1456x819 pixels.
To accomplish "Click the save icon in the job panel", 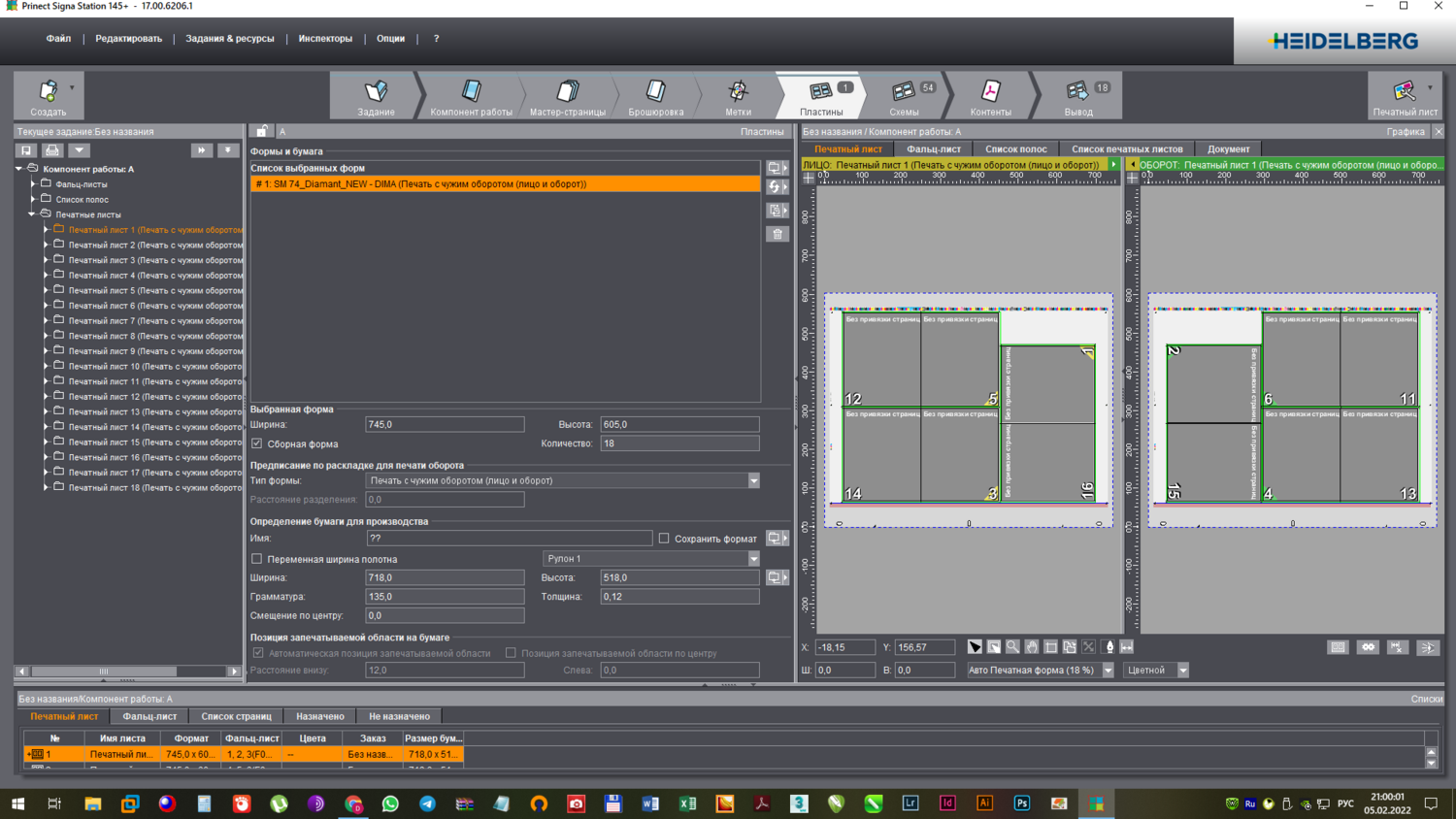I will (26, 150).
